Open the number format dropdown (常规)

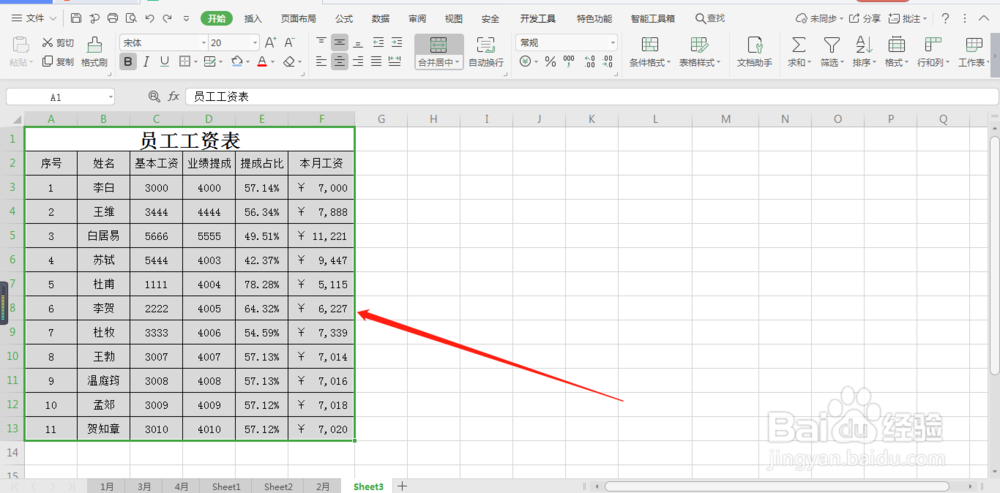(x=613, y=43)
